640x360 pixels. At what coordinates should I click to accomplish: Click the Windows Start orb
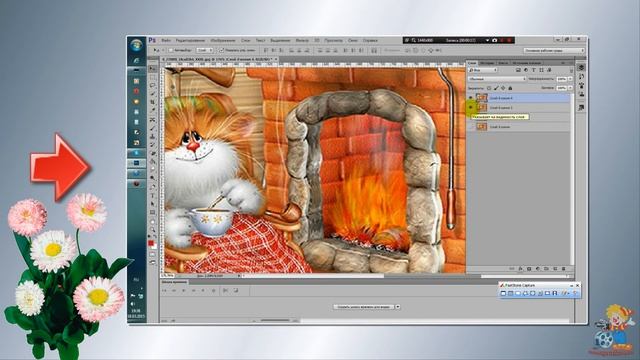coord(136,44)
